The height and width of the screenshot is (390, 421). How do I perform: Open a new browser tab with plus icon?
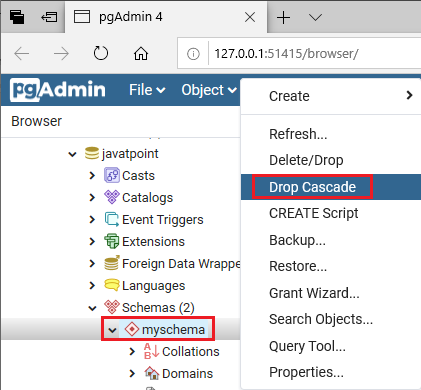(x=284, y=17)
